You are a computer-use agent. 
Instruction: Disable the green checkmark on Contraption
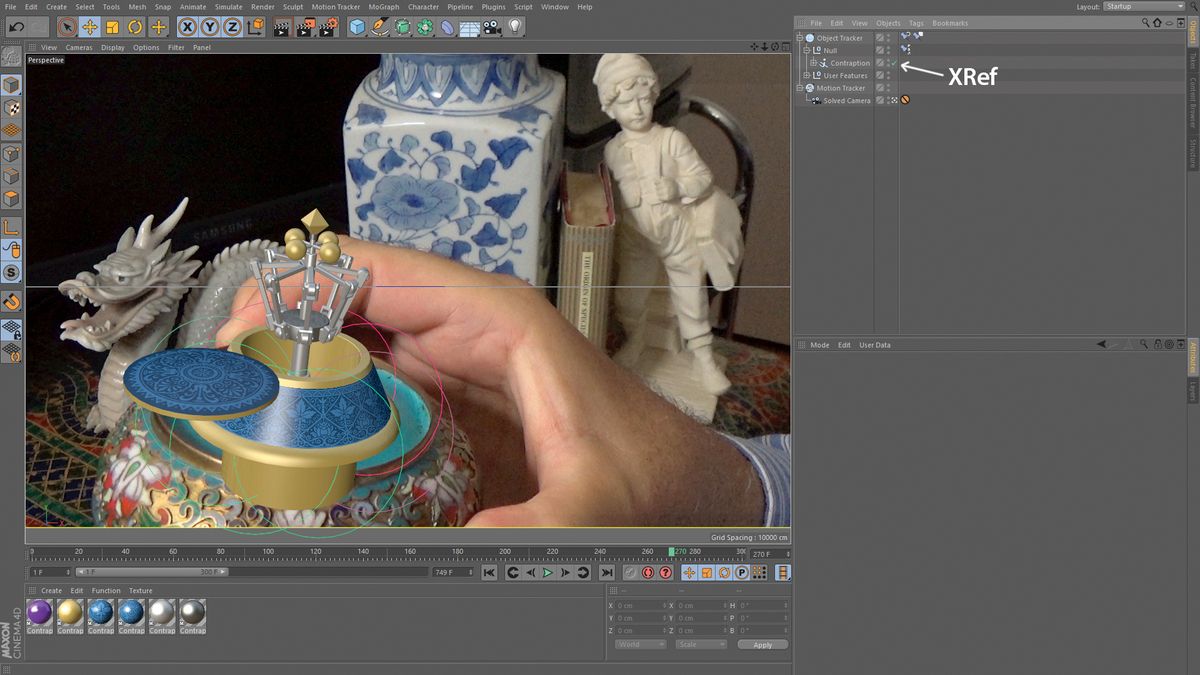pyautogui.click(x=893, y=62)
